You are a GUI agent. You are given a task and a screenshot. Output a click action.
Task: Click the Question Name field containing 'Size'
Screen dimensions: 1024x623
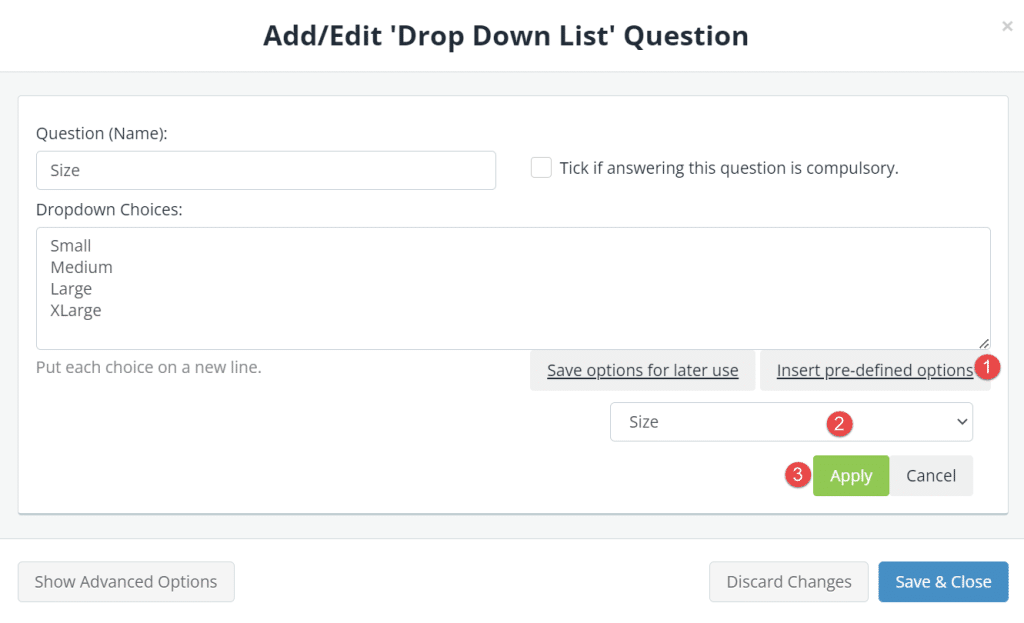[x=265, y=170]
